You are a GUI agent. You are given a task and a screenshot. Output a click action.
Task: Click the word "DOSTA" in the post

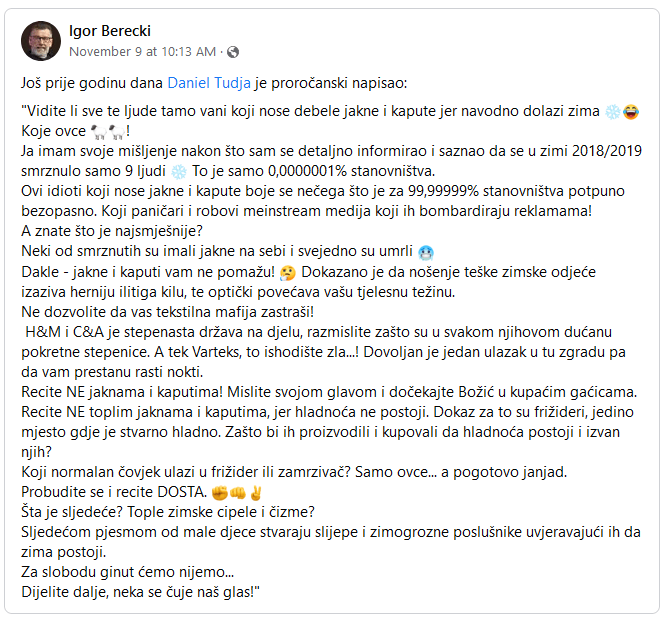click(179, 492)
